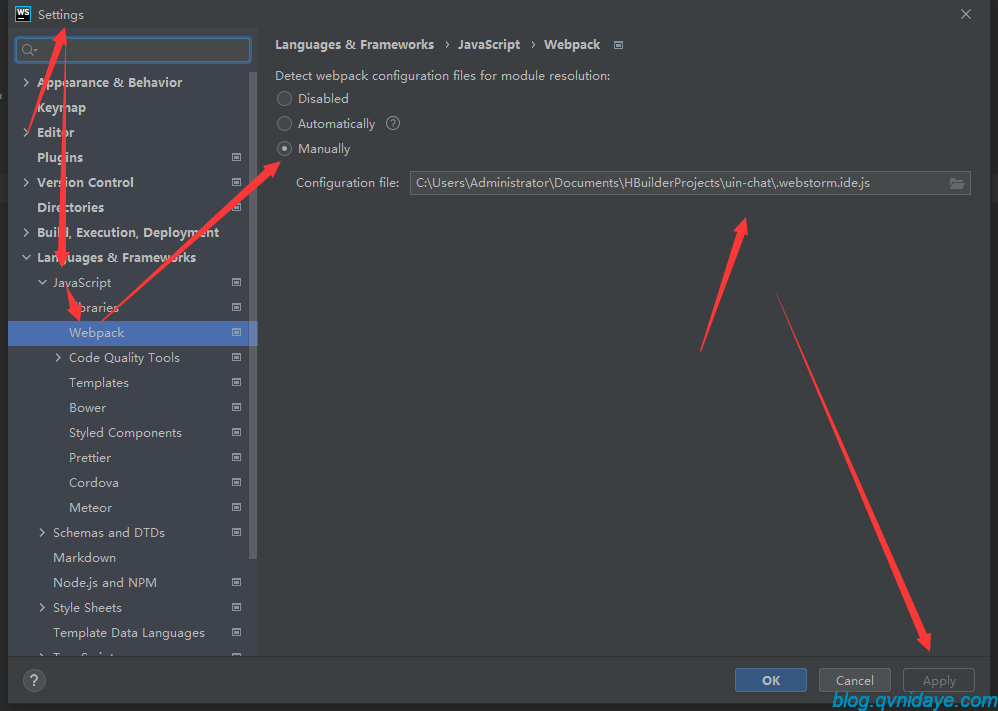Click the project-level icon beside Libraries row
Image resolution: width=998 pixels, height=711 pixels.
[236, 307]
